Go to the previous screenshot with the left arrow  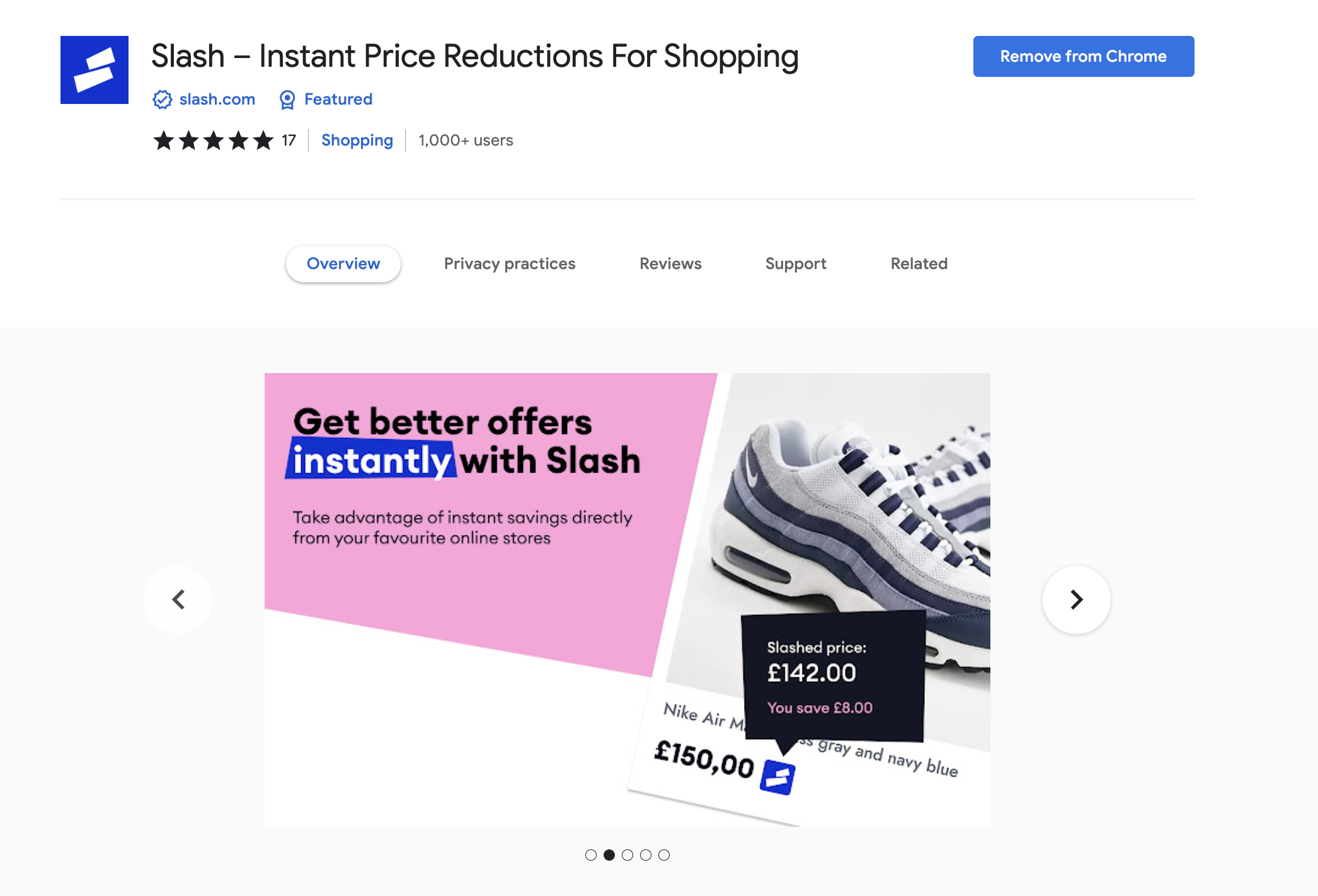(179, 599)
